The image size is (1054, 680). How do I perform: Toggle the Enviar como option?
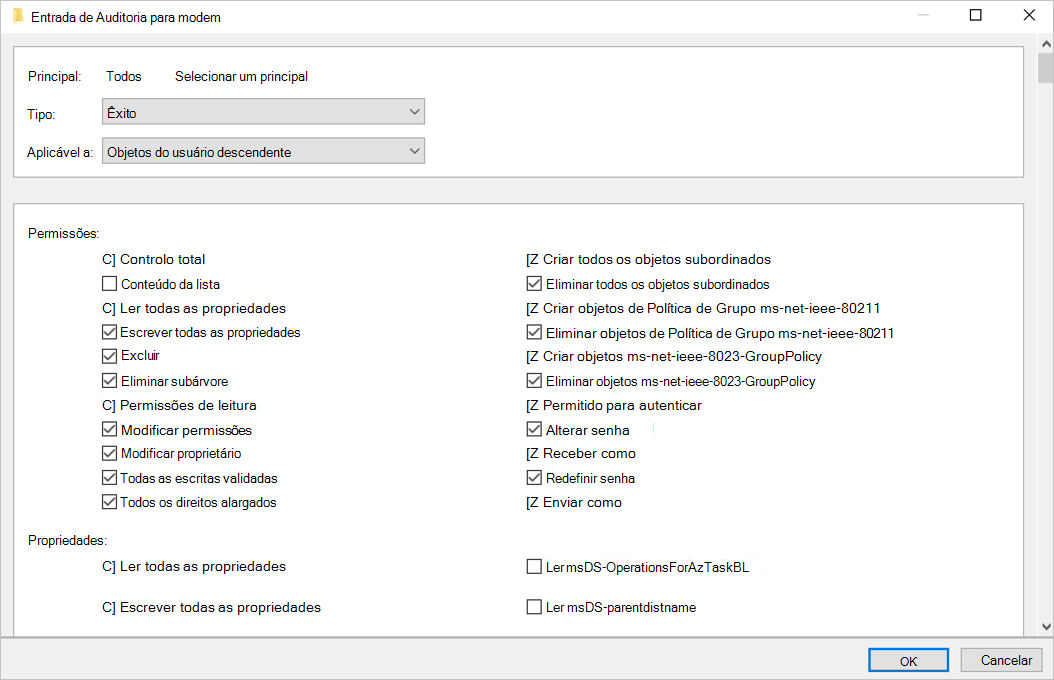click(x=532, y=503)
